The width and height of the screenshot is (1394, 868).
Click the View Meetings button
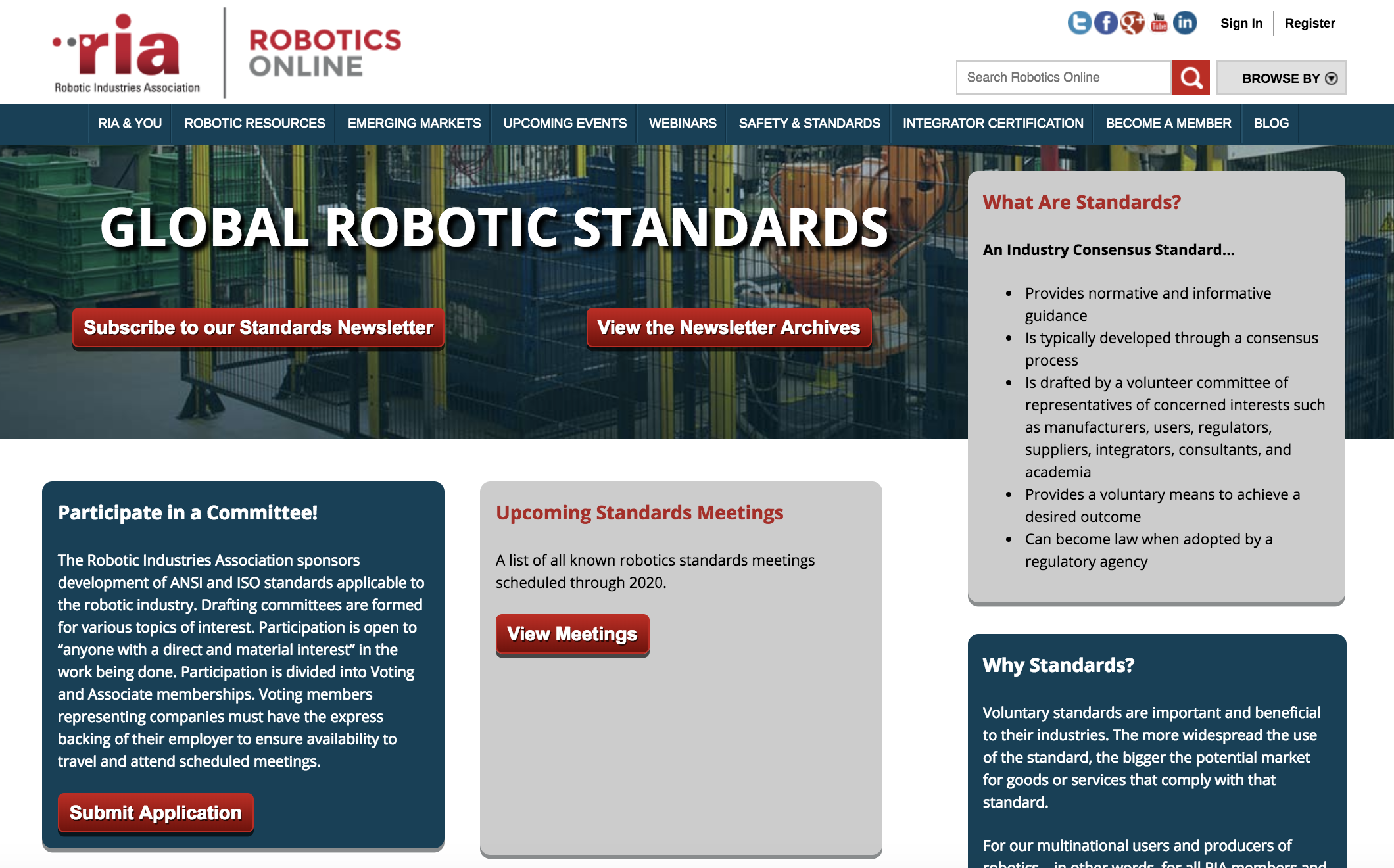[571, 633]
